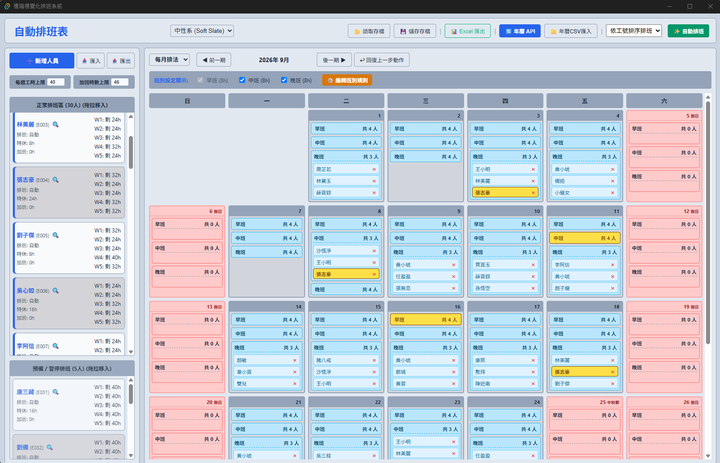Screen dimensions: 720x463
Task: Remove 康熙 from day 17 night shift
Action: pos(533,361)
